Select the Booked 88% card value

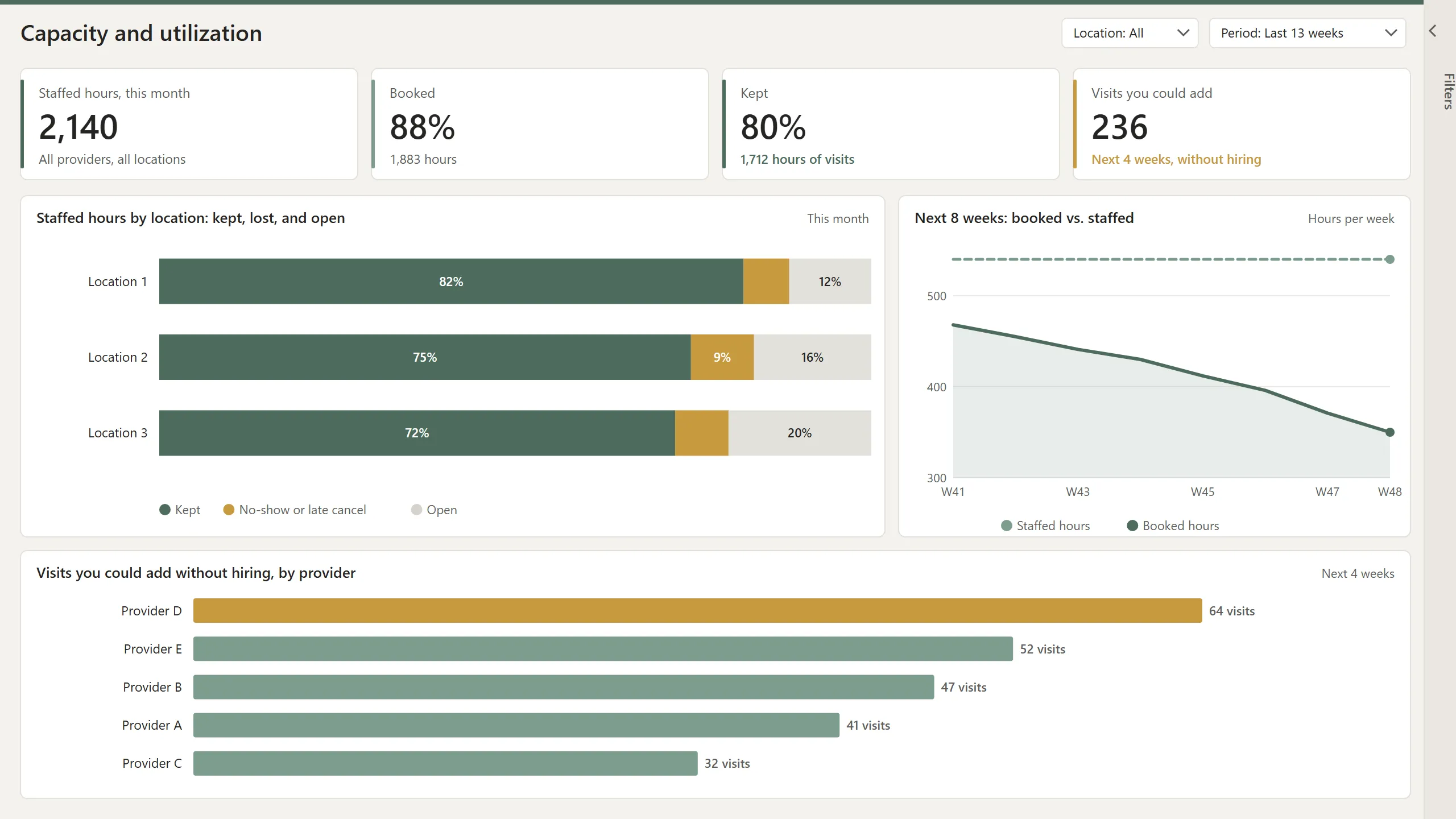point(423,127)
